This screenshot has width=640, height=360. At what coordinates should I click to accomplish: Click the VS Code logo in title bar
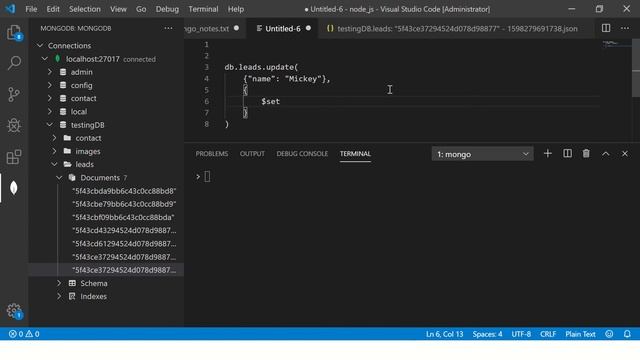(11, 9)
